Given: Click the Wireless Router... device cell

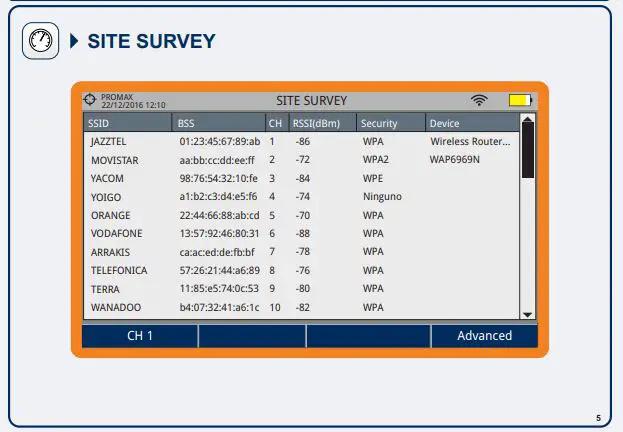Looking at the screenshot, I should coord(470,141).
